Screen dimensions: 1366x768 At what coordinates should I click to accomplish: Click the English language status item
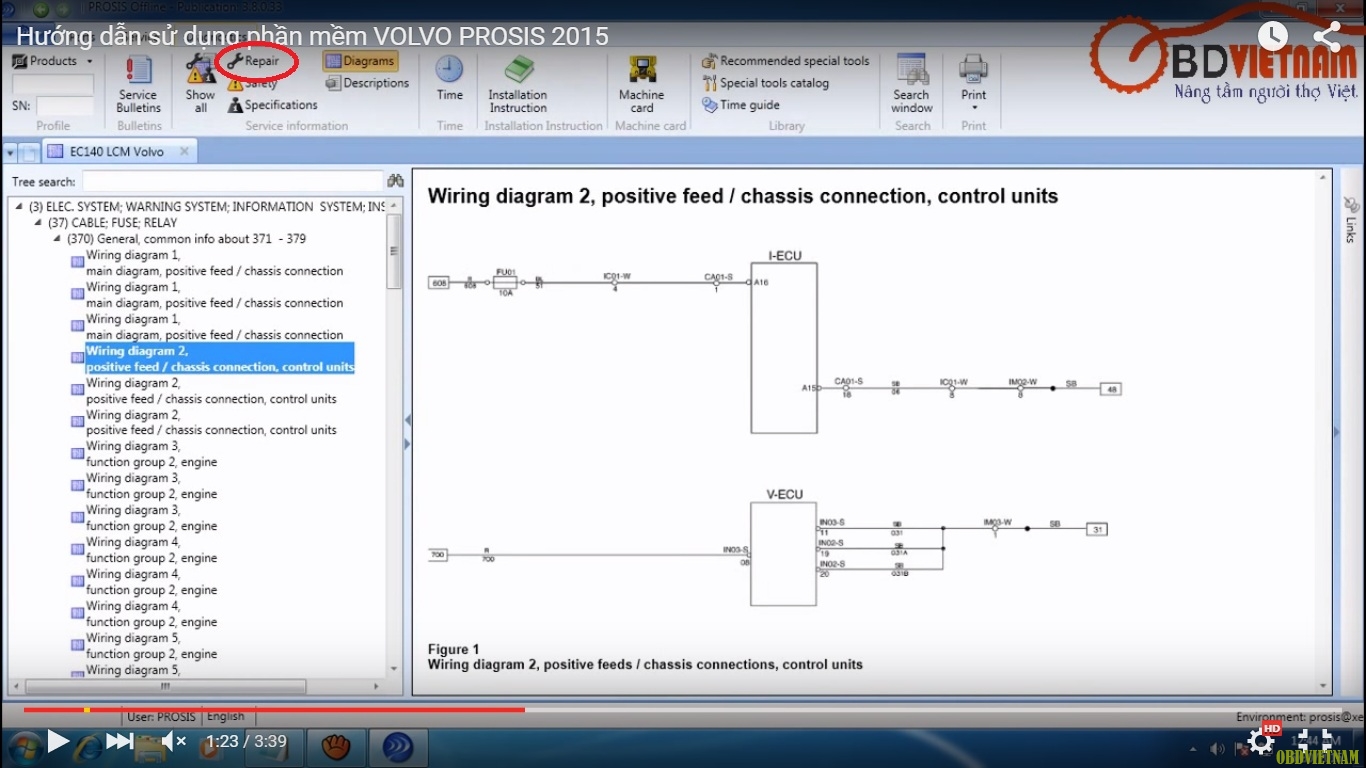(225, 717)
